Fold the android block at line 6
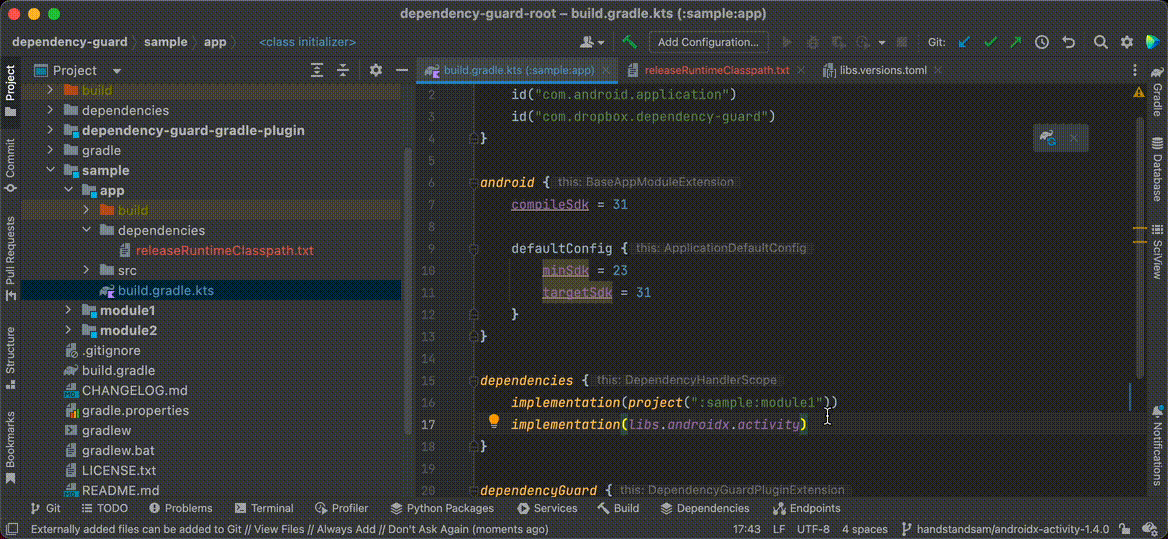1168x539 pixels. point(472,182)
